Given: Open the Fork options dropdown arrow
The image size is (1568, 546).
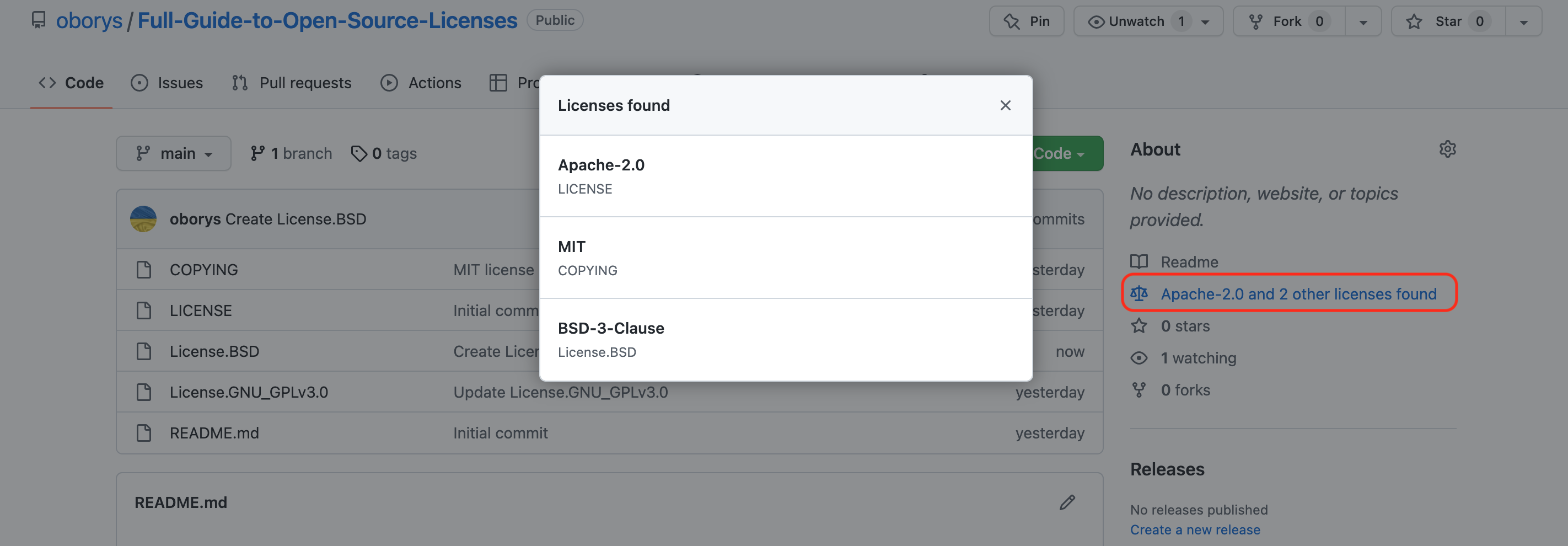Looking at the screenshot, I should click(1363, 22).
